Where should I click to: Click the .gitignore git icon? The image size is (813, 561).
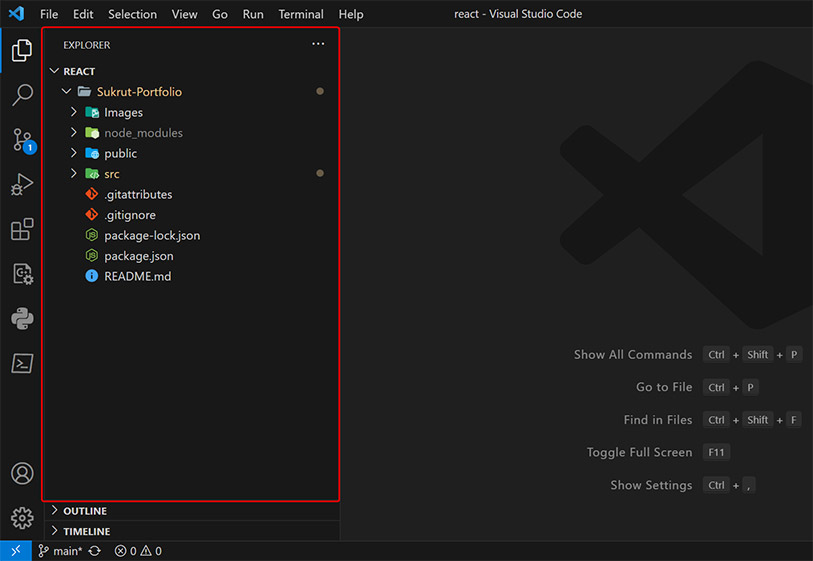tap(92, 215)
